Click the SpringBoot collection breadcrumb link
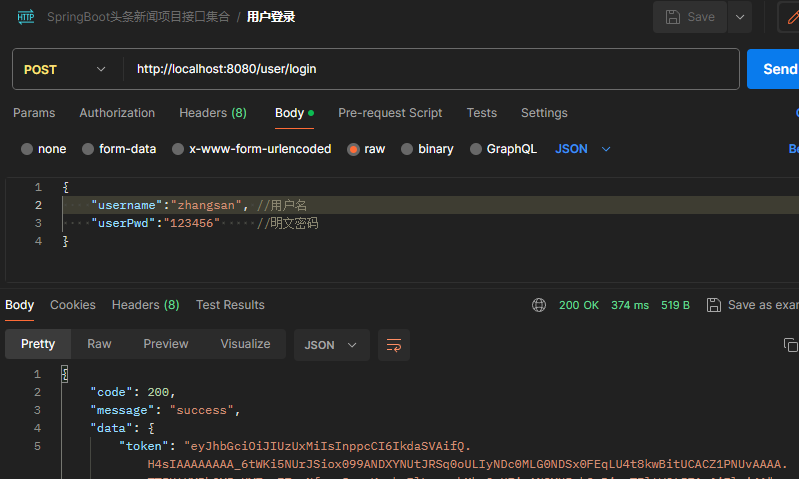799x479 pixels. tap(138, 17)
